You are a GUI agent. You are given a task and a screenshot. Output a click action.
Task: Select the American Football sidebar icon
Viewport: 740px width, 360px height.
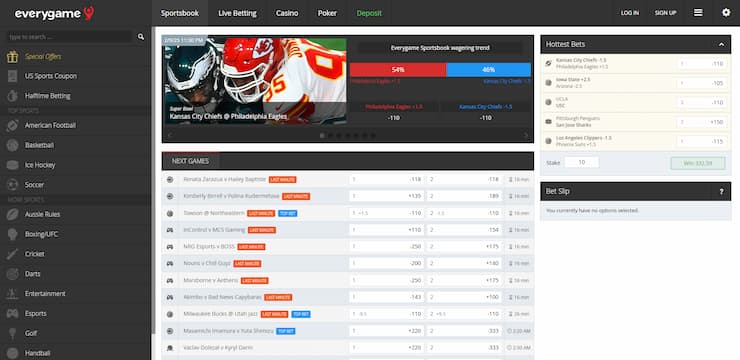[12, 126]
